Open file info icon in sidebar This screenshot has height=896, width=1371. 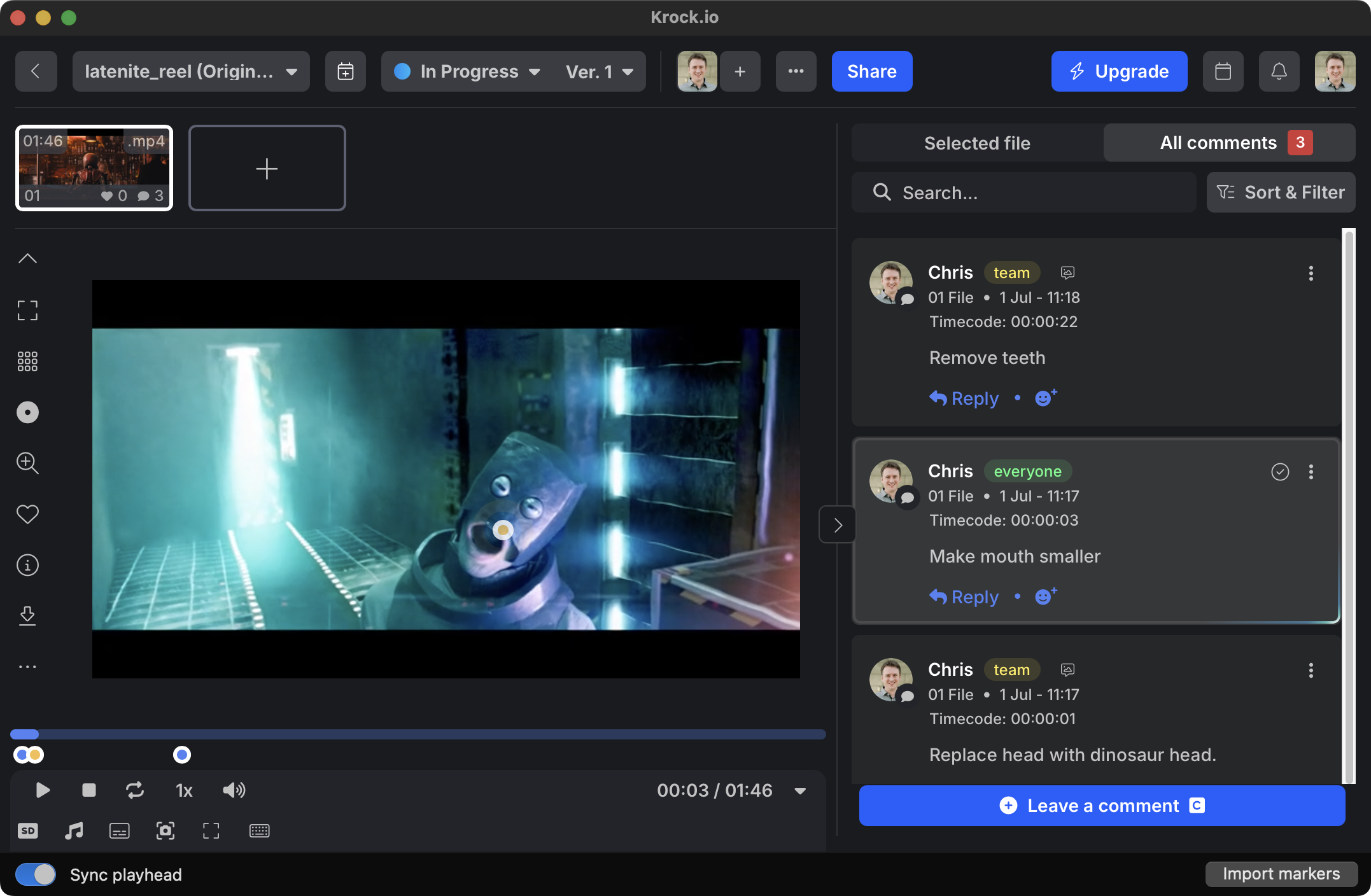tap(27, 565)
